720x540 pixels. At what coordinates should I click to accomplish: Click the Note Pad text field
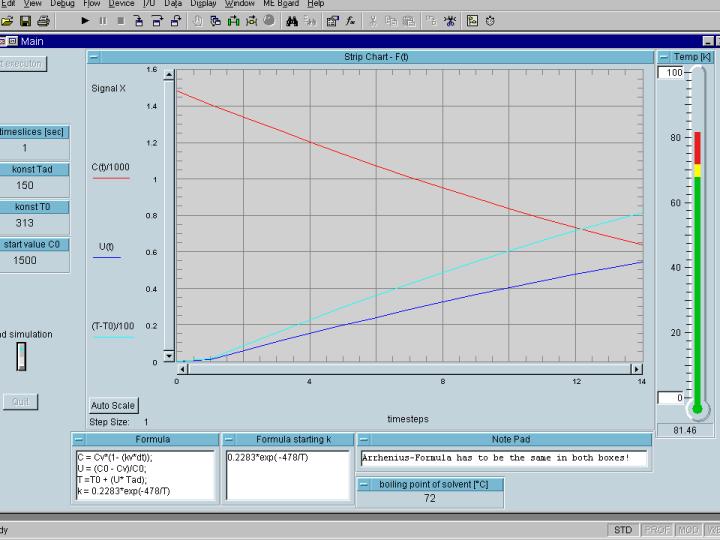[503, 458]
